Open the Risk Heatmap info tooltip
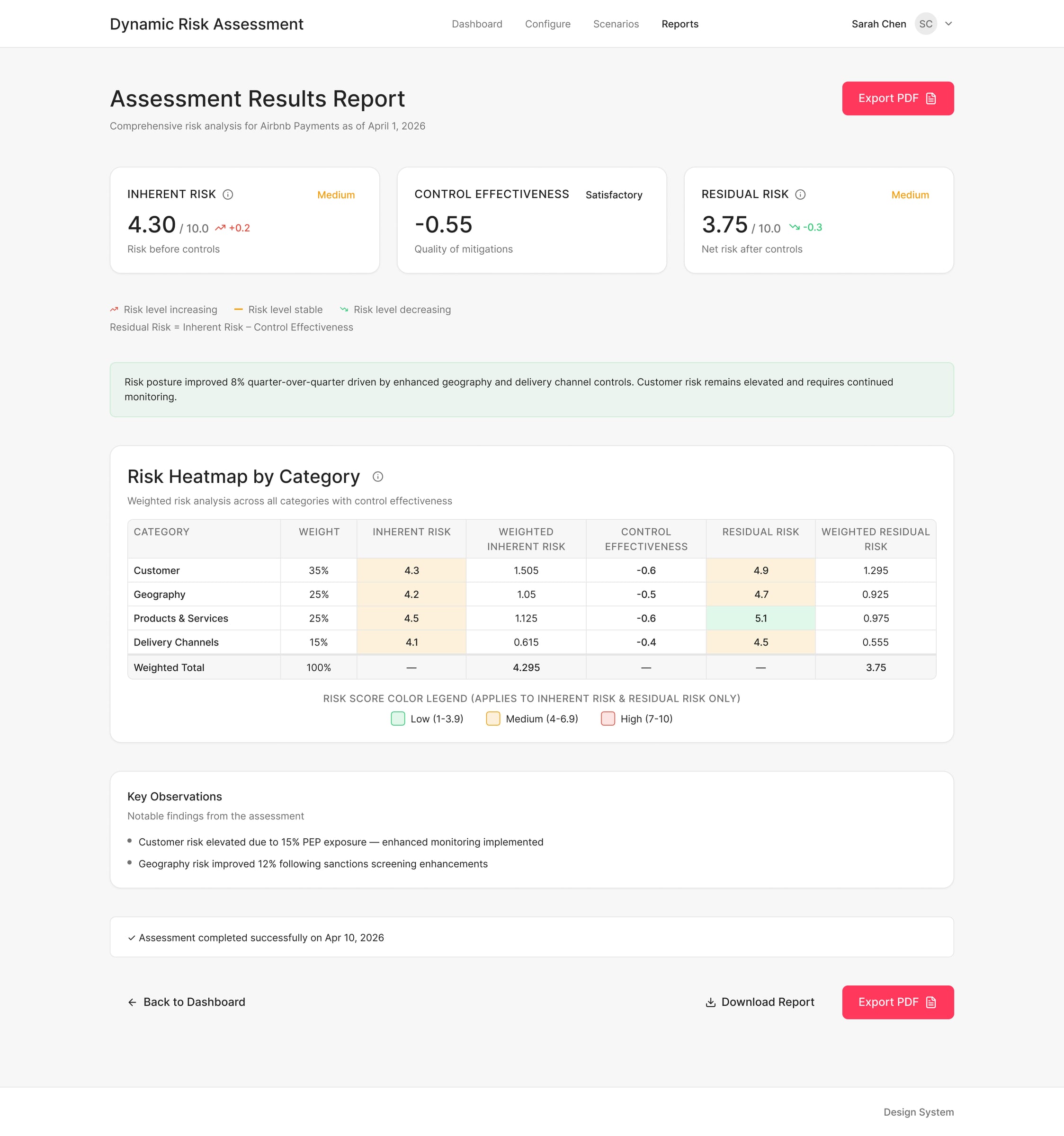 378,477
